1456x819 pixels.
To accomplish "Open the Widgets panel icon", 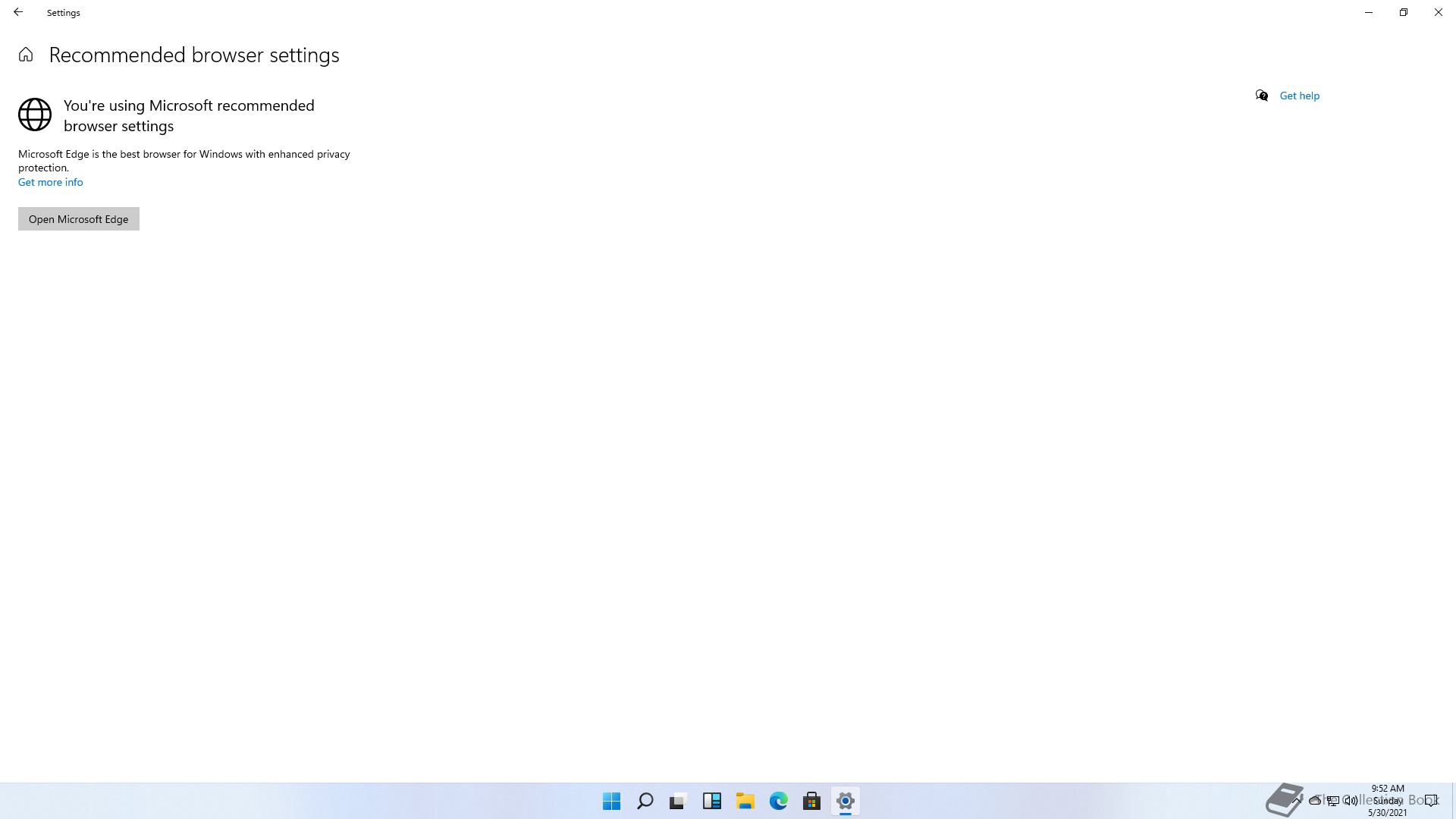I will pyautogui.click(x=712, y=801).
